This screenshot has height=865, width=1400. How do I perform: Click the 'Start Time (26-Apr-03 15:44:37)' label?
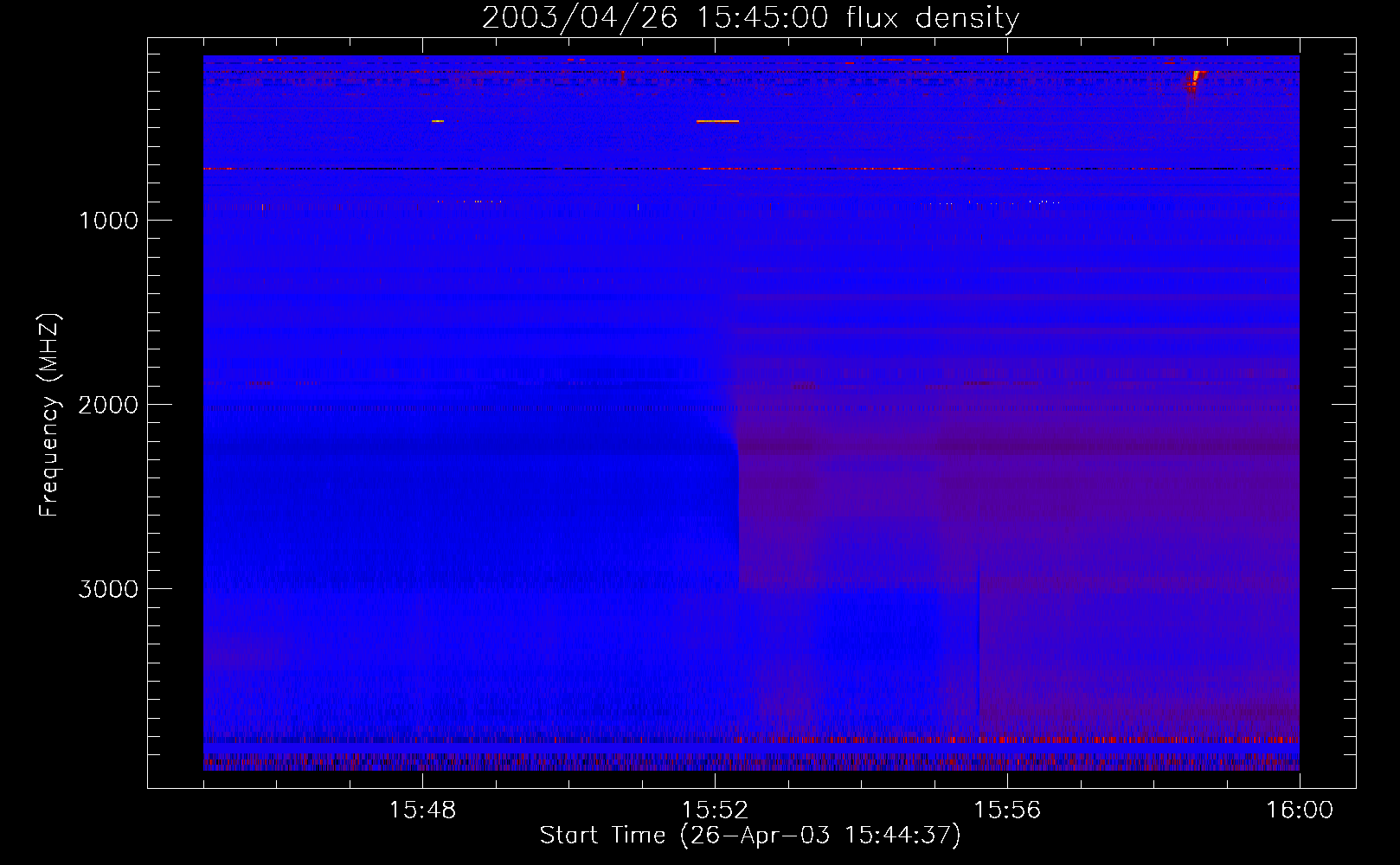[750, 836]
